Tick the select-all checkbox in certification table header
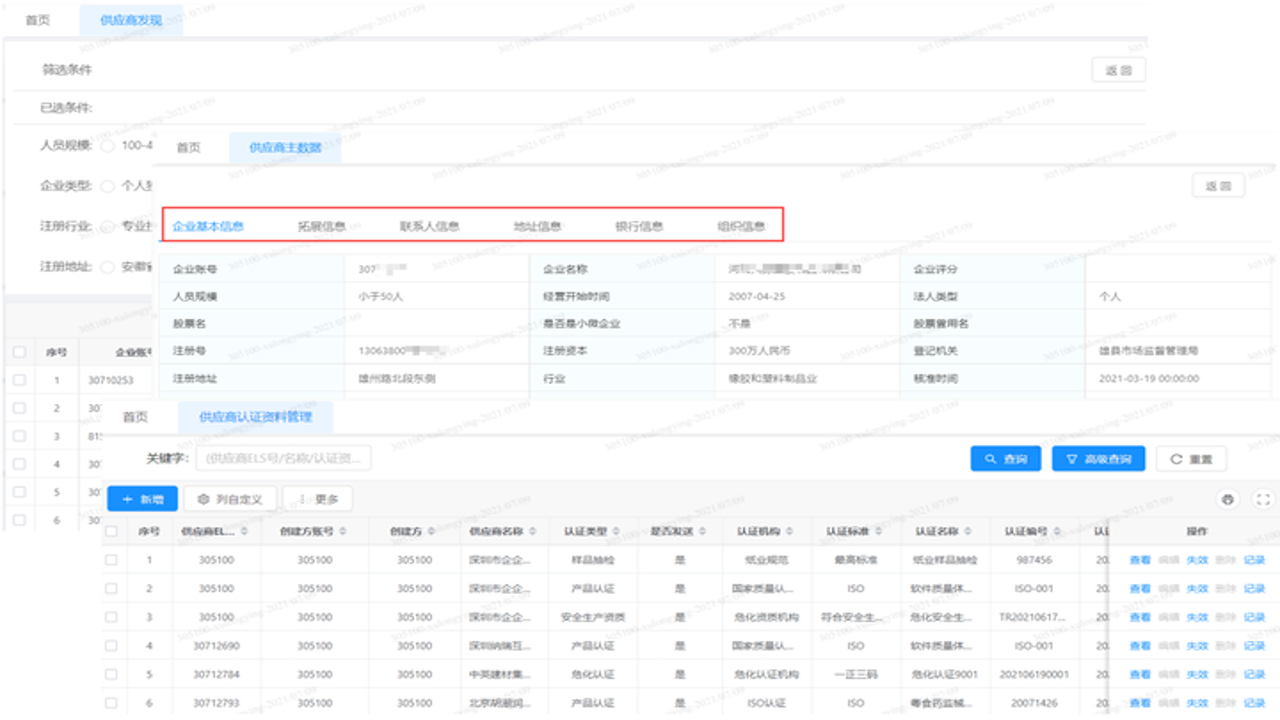This screenshot has width=1280, height=720. [111, 532]
